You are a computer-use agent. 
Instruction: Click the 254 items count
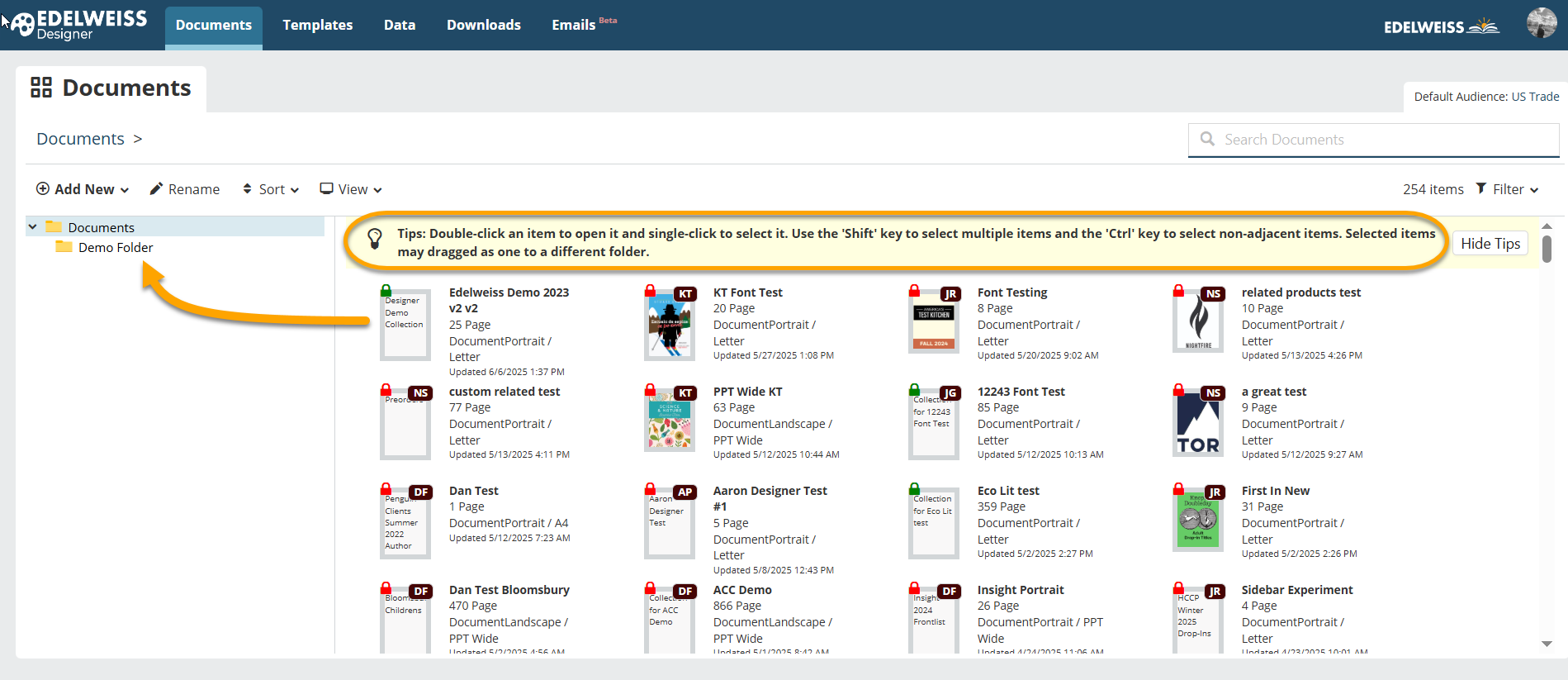point(1433,189)
